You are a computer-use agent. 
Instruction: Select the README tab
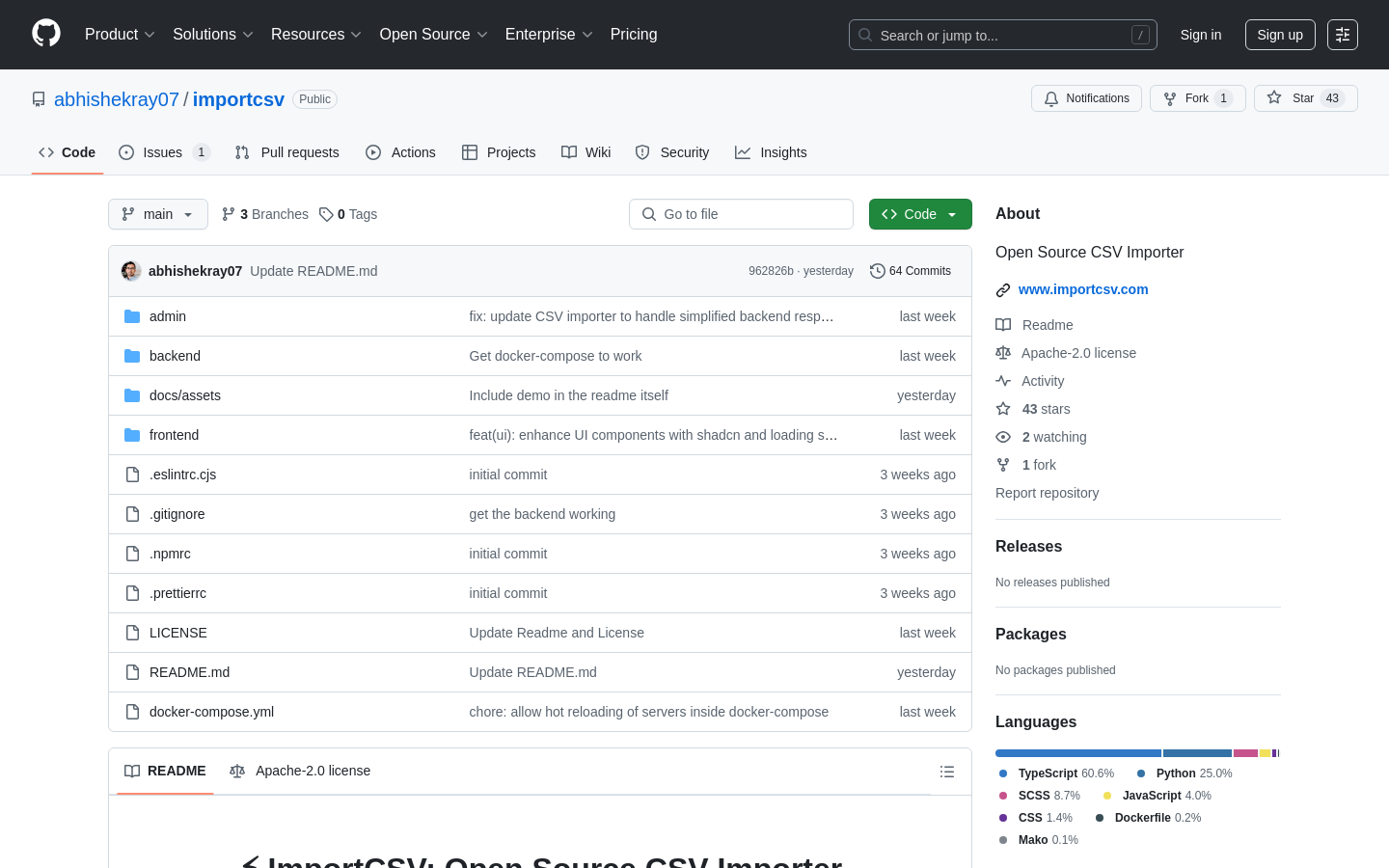(165, 772)
